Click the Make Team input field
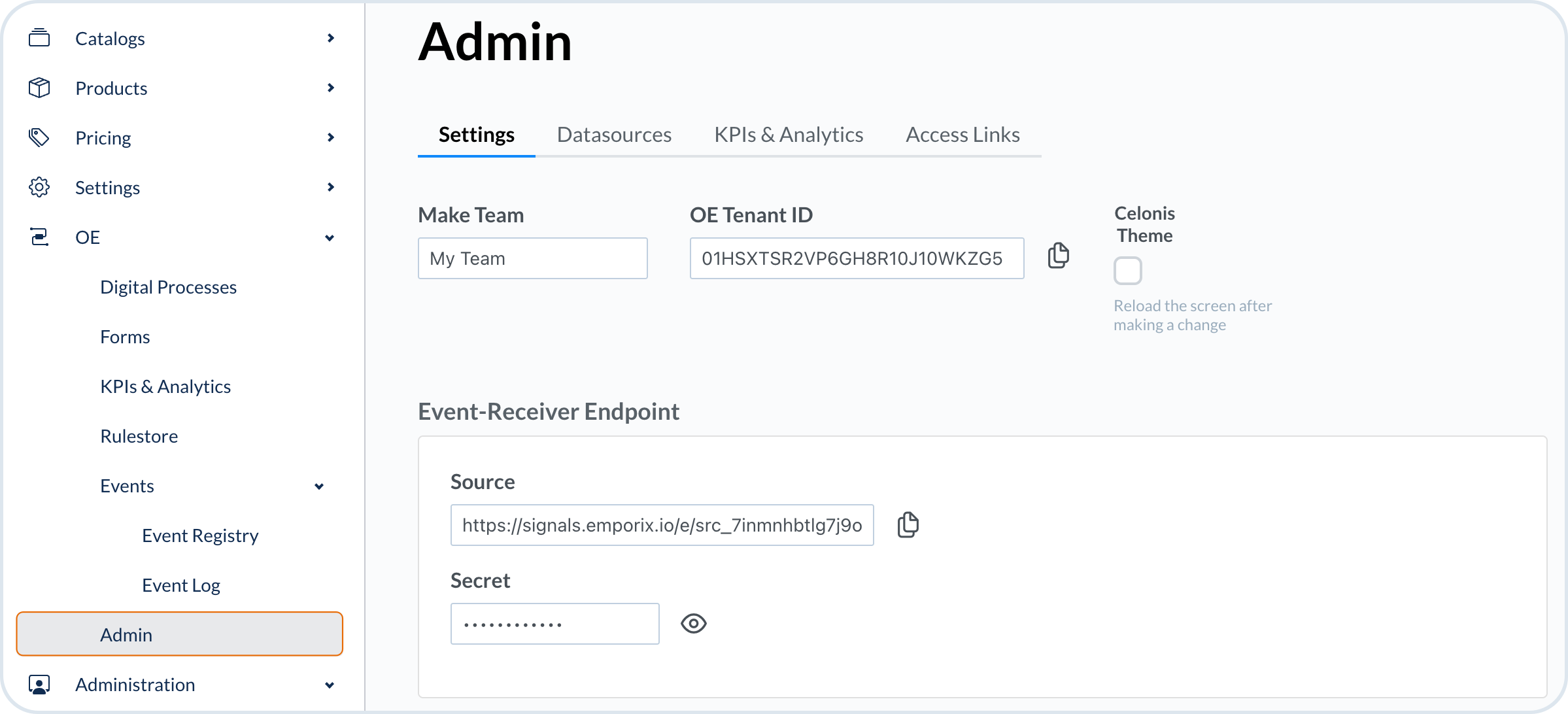Image resolution: width=1568 pixels, height=714 pixels. (x=532, y=258)
